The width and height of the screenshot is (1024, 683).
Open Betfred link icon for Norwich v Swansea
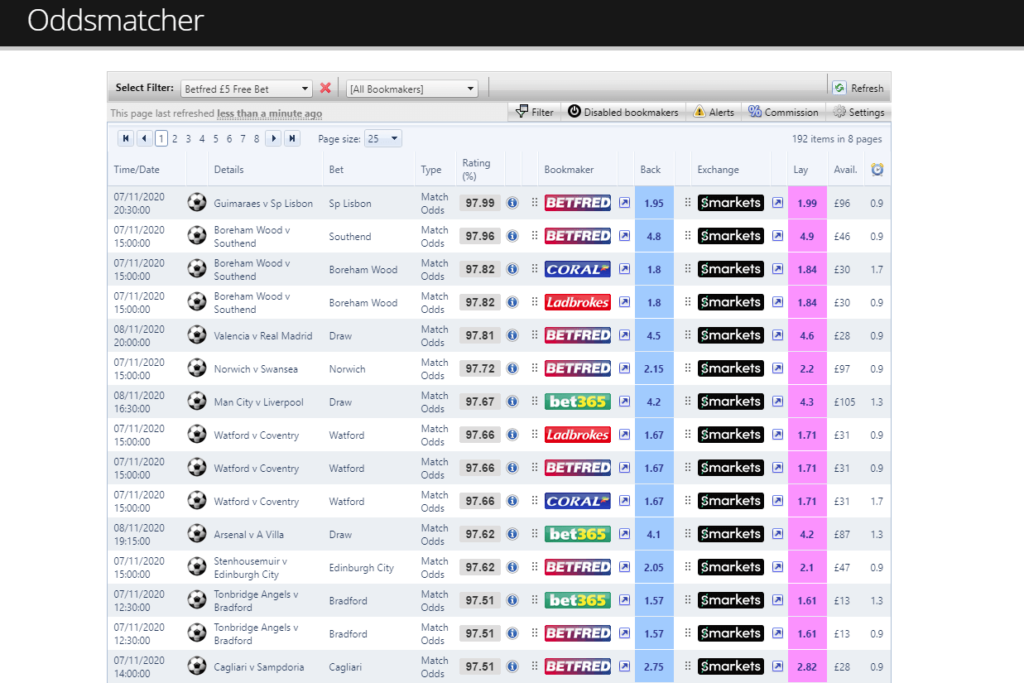pyautogui.click(x=624, y=368)
